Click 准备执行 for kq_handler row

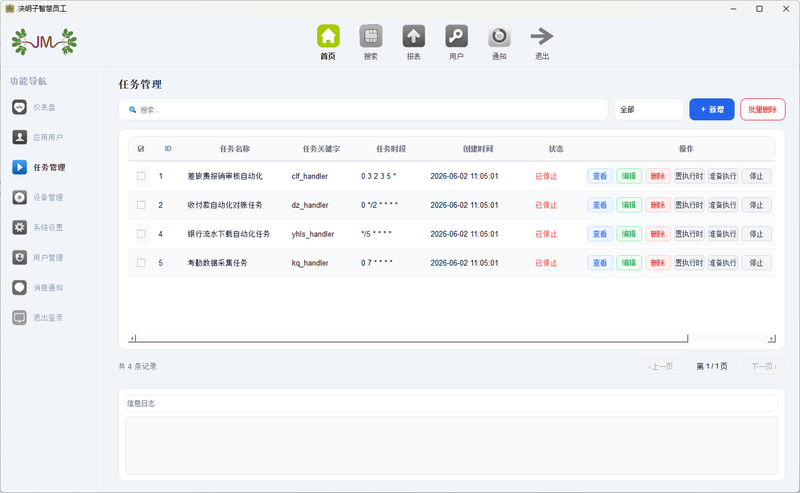[x=723, y=263]
